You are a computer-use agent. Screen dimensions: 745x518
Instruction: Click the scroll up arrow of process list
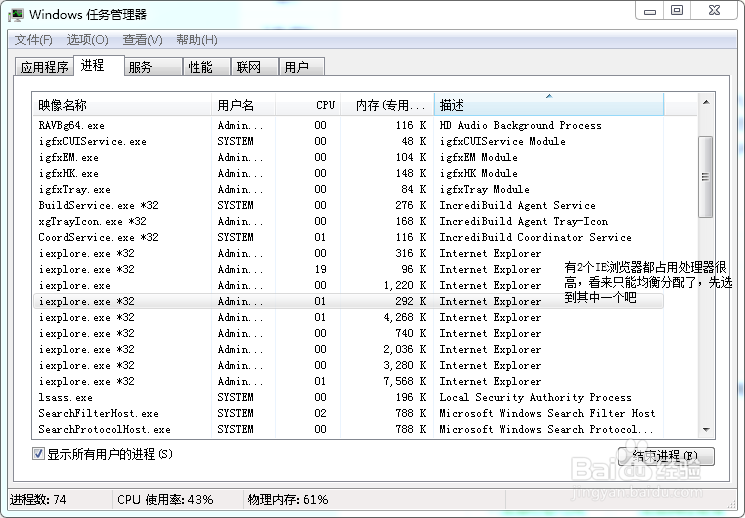click(706, 102)
